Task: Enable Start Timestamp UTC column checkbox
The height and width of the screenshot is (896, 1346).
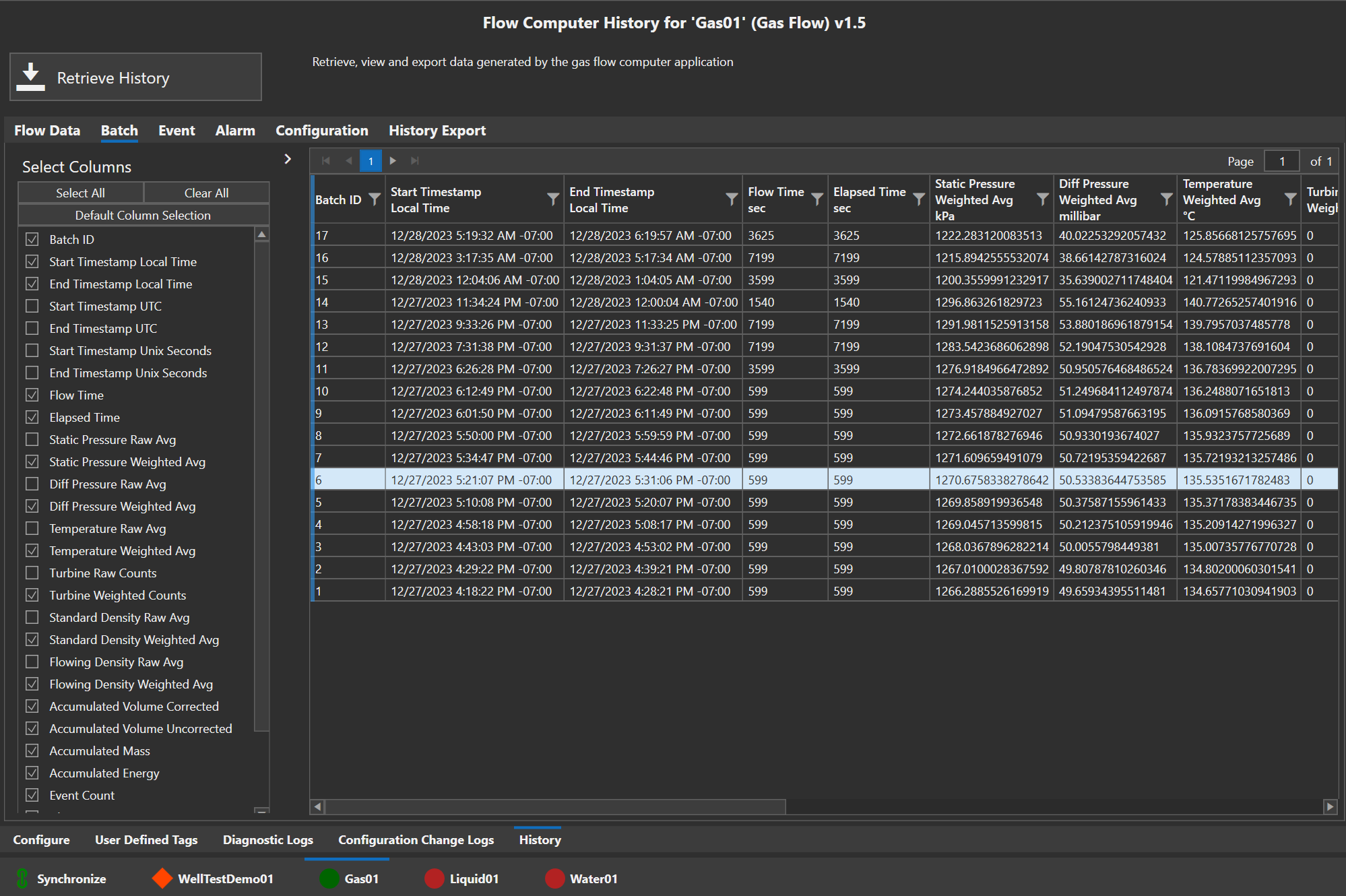Action: tap(32, 306)
